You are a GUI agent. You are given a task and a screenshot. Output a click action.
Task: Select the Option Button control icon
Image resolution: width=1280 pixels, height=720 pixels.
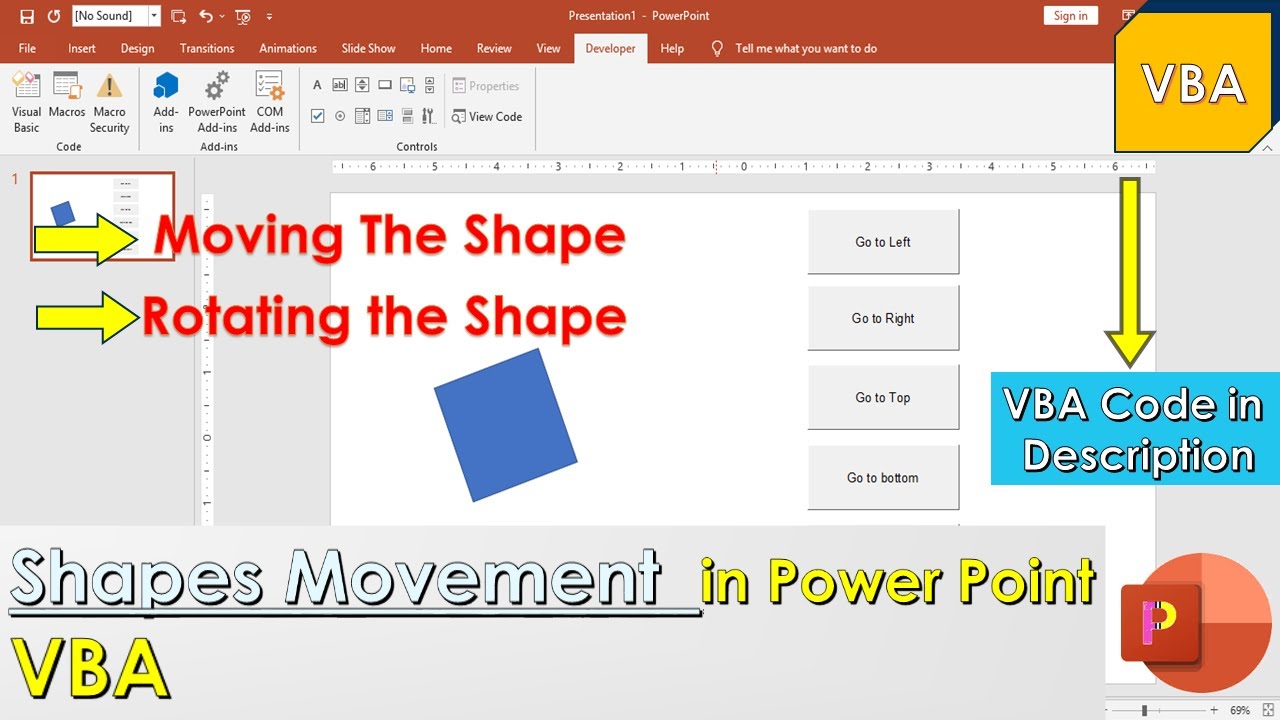[x=340, y=116]
